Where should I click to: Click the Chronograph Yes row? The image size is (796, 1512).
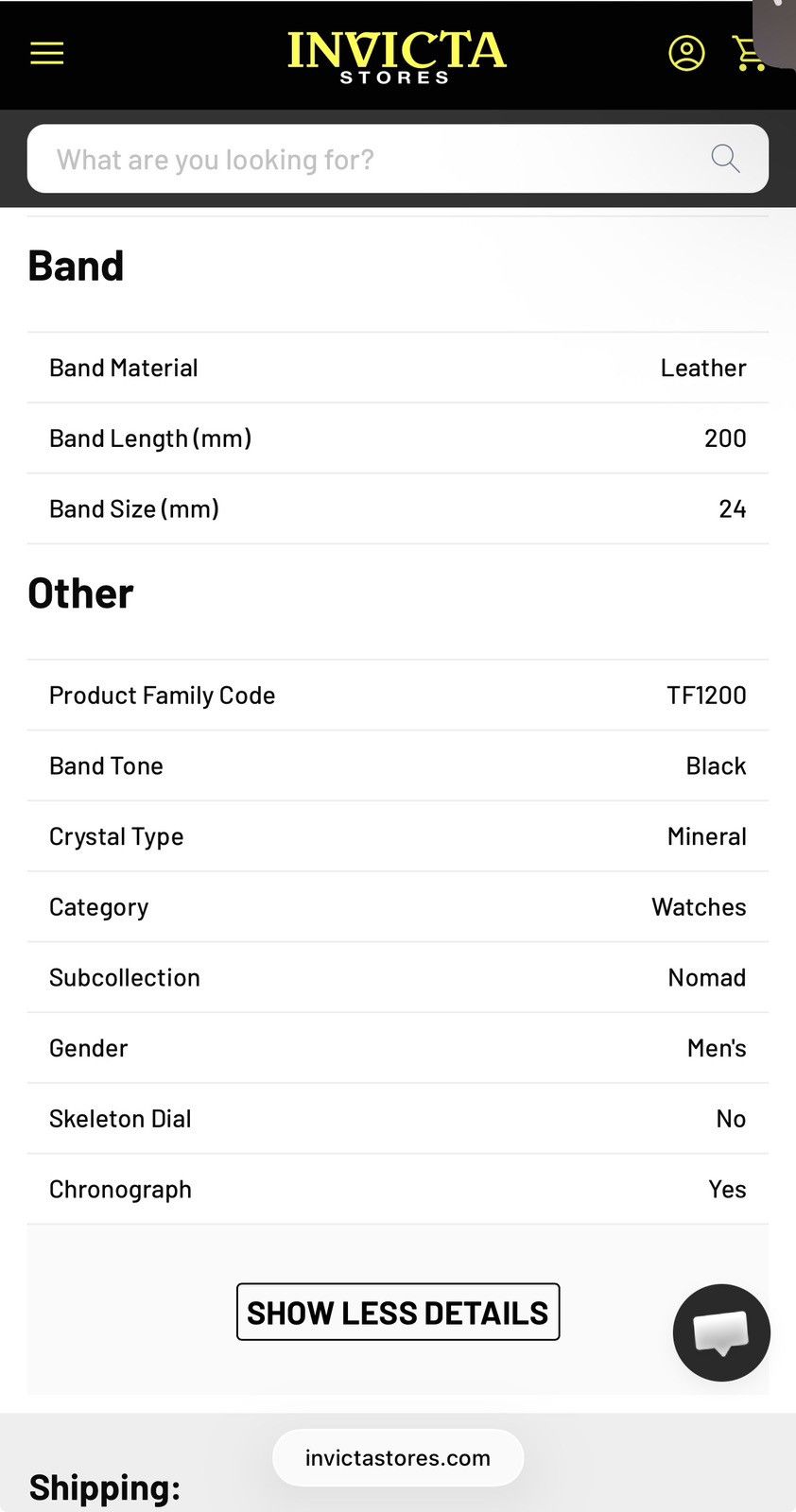pos(398,1189)
